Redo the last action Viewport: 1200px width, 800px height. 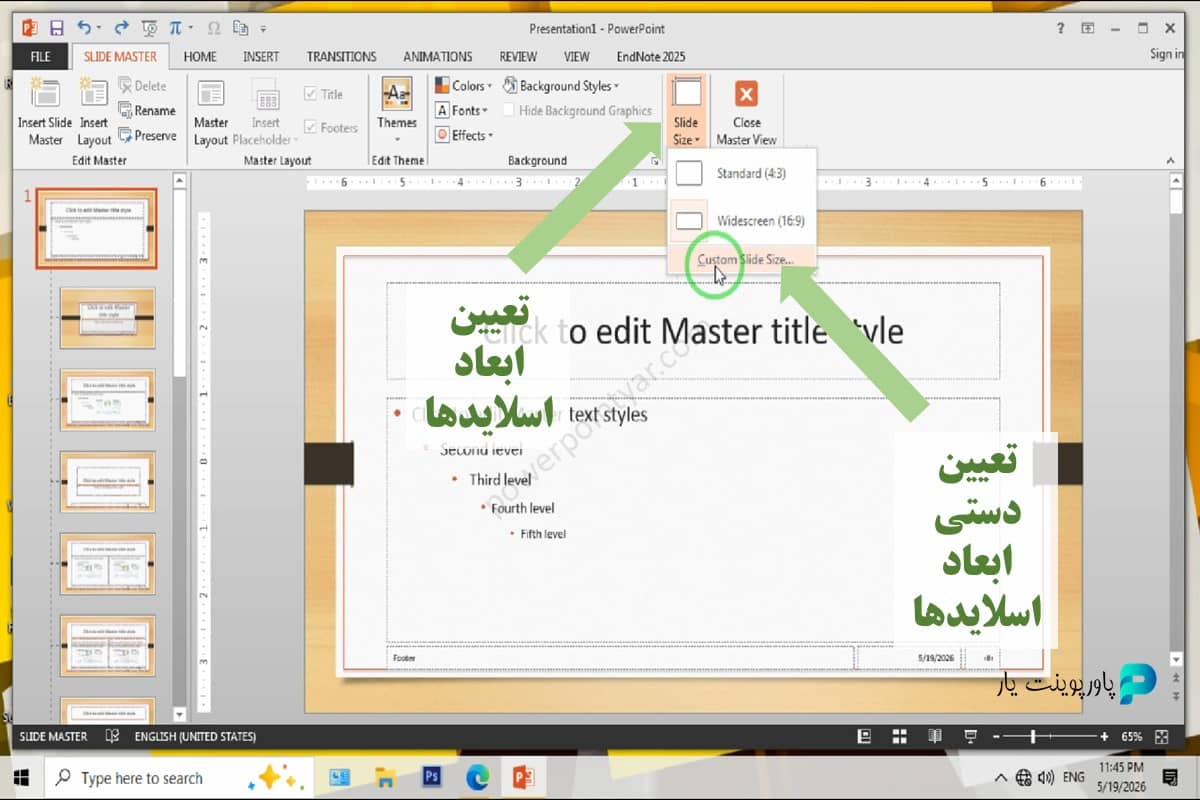point(121,29)
